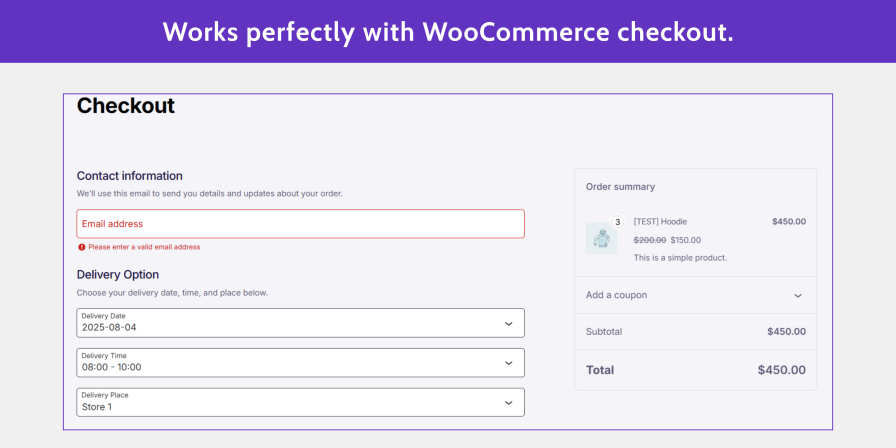
Task: Click the Add a coupon chevron icon
Action: (x=798, y=296)
